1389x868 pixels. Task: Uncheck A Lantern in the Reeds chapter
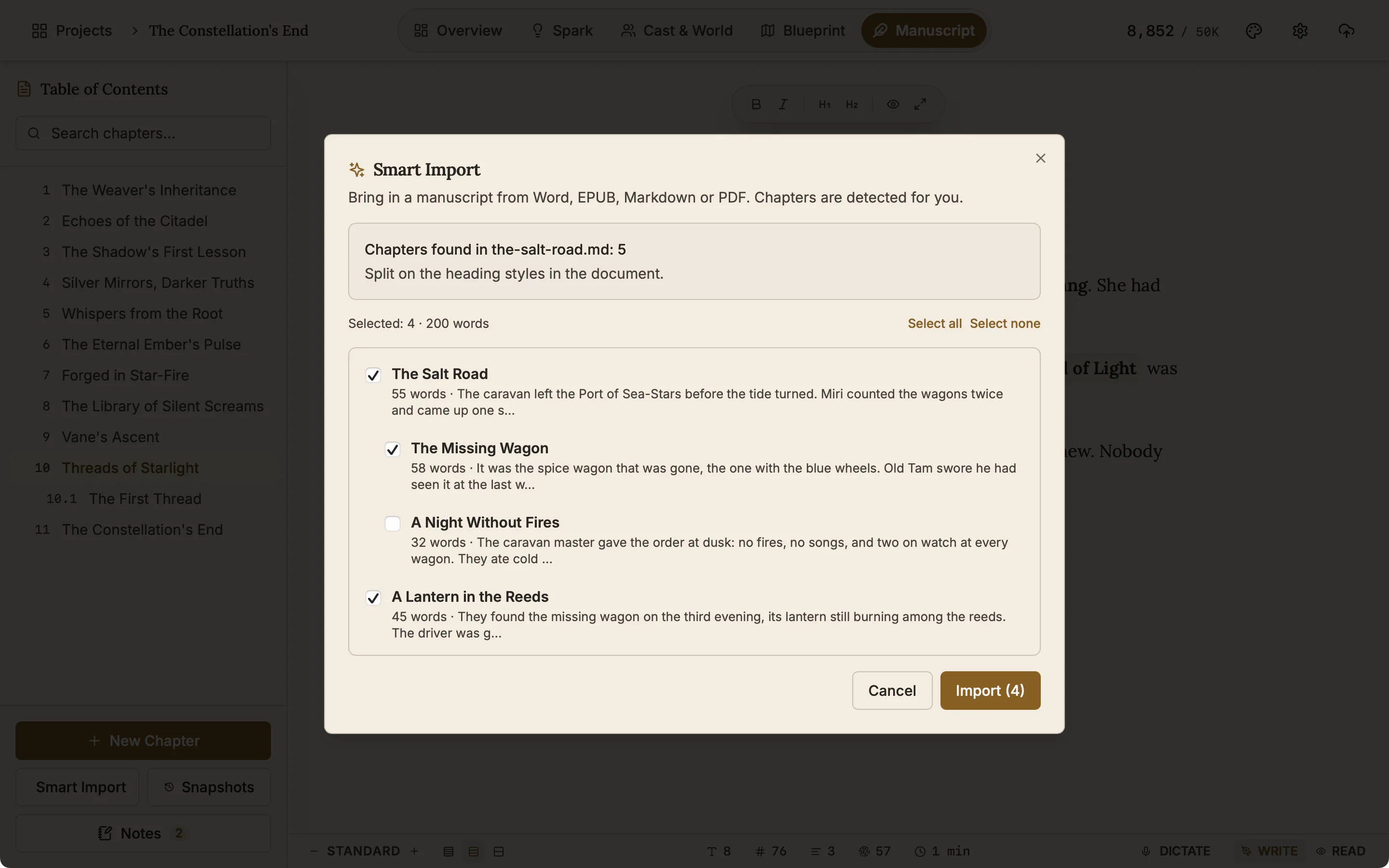[x=373, y=597]
